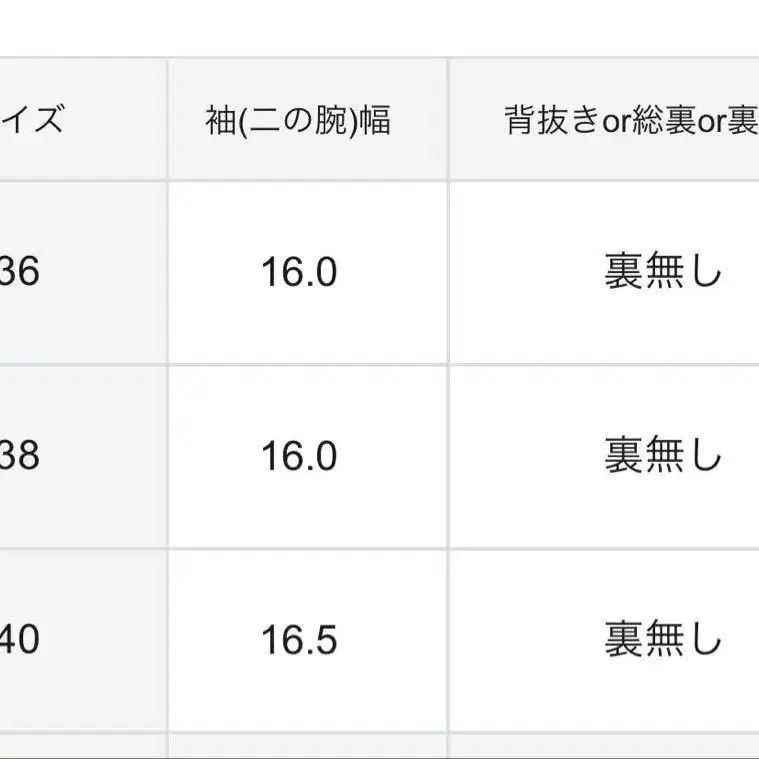
Task: Click the cut-off cell below size 40
Action: click(x=80, y=747)
